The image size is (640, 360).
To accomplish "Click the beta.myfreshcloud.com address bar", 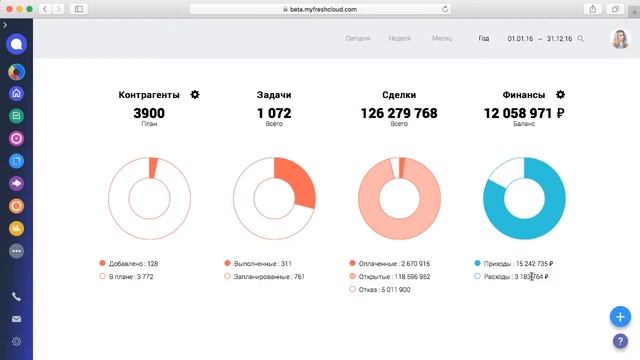I will [x=320, y=9].
